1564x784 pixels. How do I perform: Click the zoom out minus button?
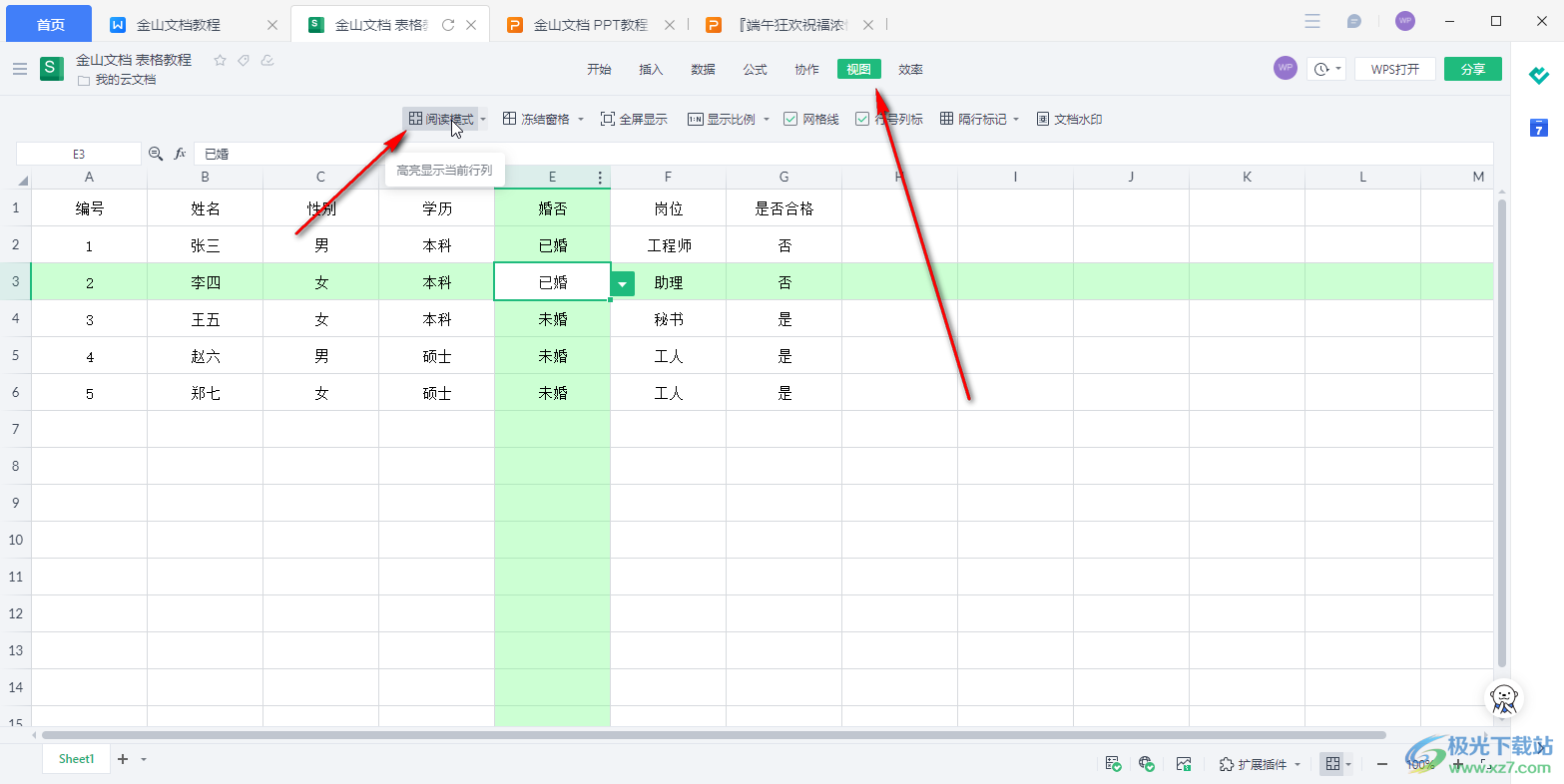pos(1382,764)
